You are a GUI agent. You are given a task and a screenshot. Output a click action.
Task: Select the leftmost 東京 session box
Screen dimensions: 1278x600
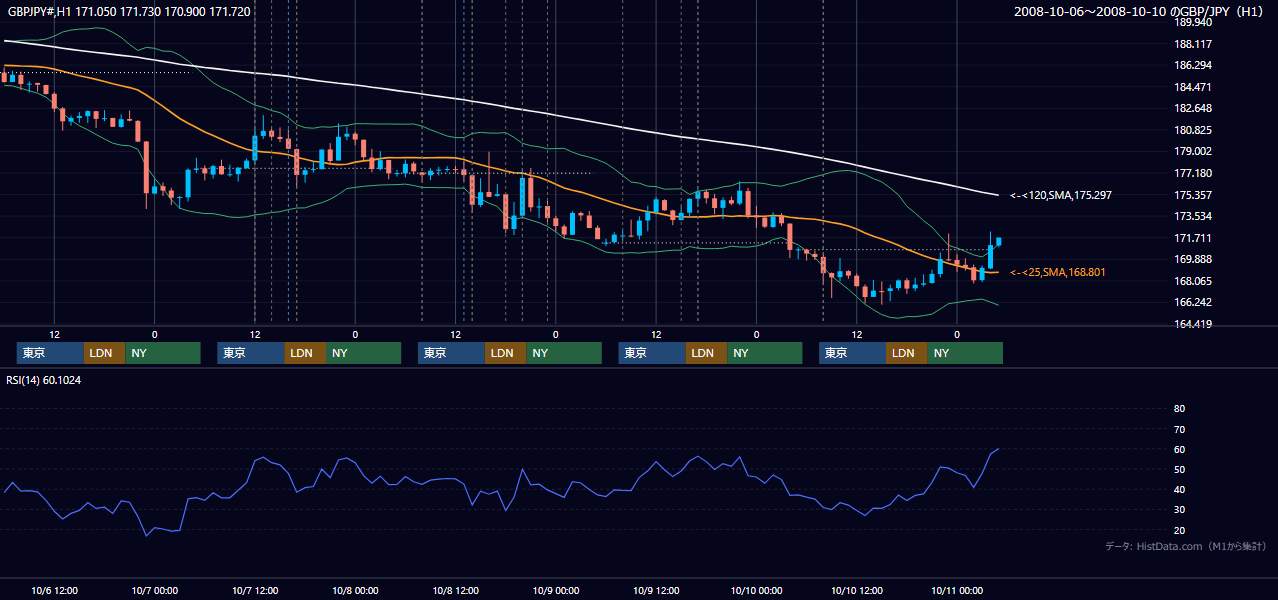[x=50, y=353]
